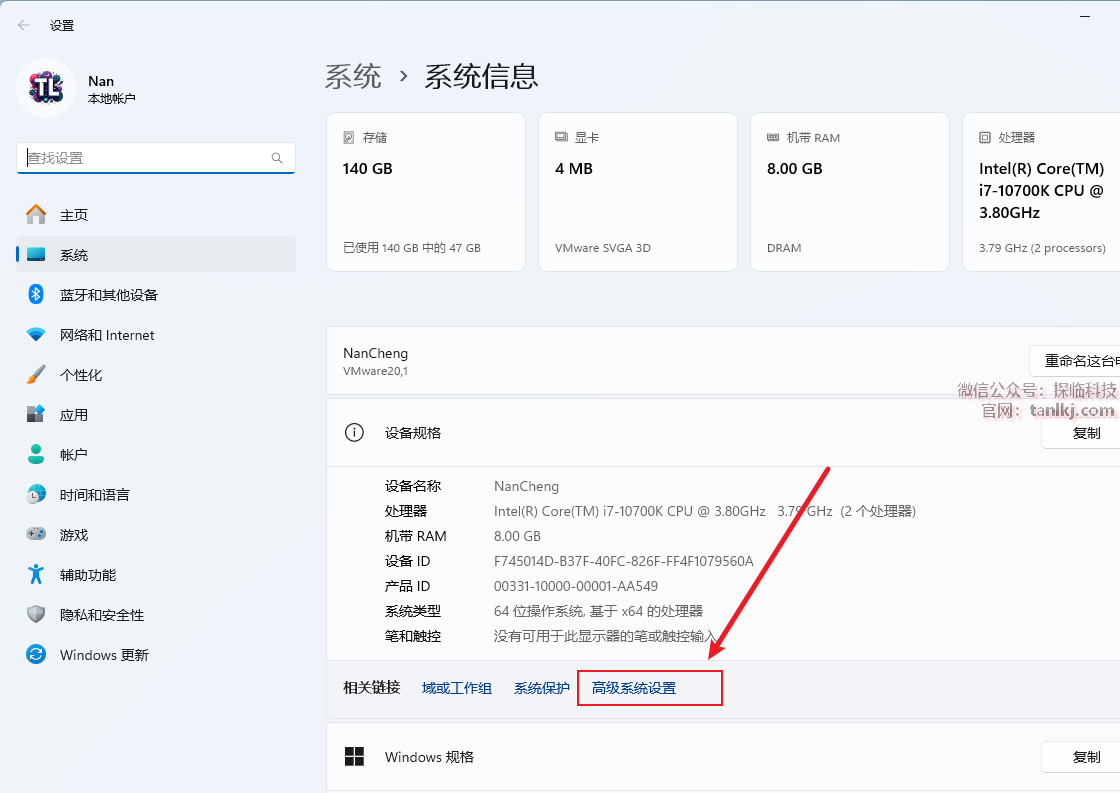Open the 系统保护 link

point(541,688)
